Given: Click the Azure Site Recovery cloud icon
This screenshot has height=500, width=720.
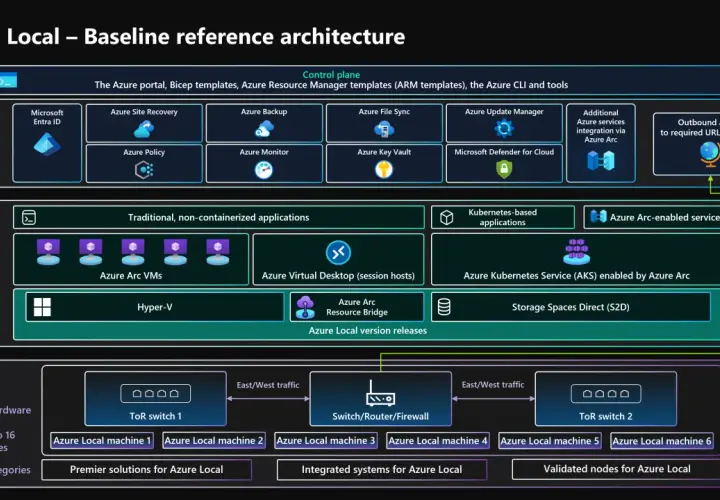Looking at the screenshot, I should pos(144,129).
